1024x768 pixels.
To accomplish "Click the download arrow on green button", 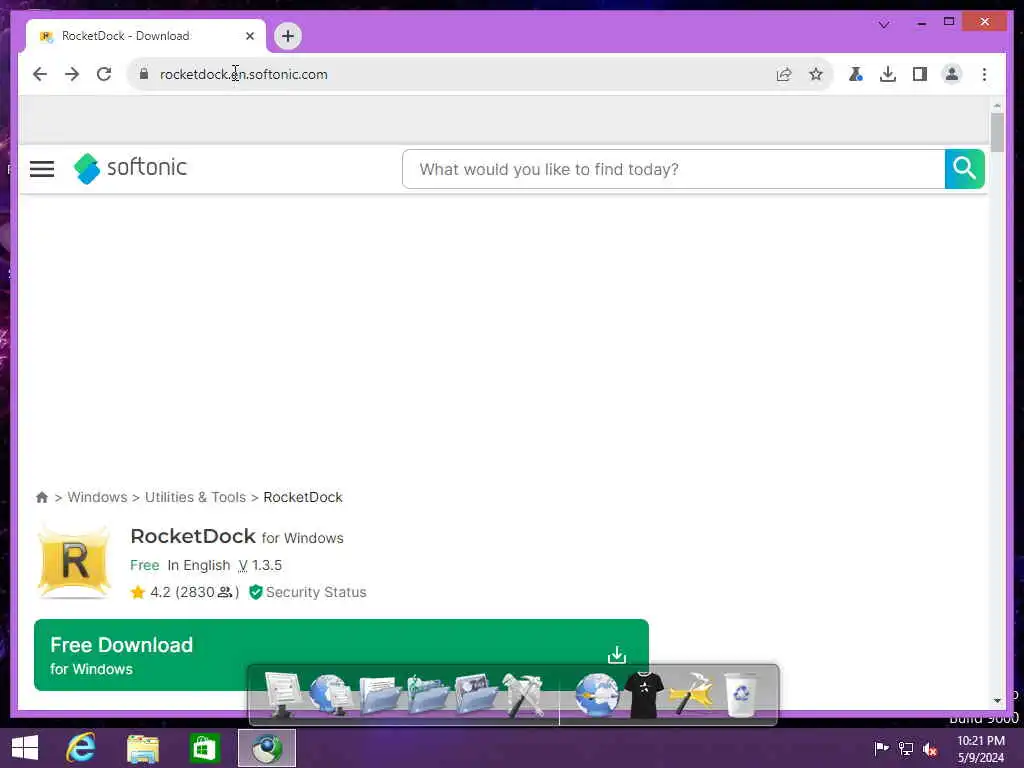I will coord(616,655).
